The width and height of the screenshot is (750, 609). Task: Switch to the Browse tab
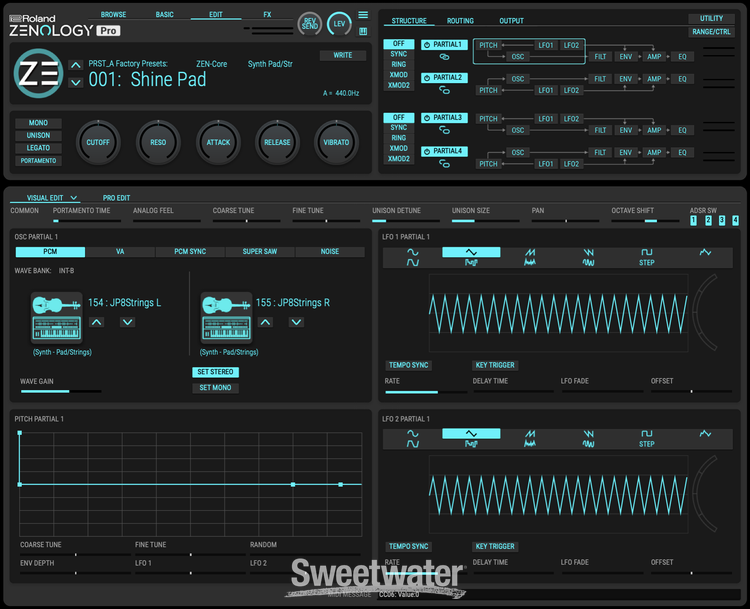click(114, 15)
